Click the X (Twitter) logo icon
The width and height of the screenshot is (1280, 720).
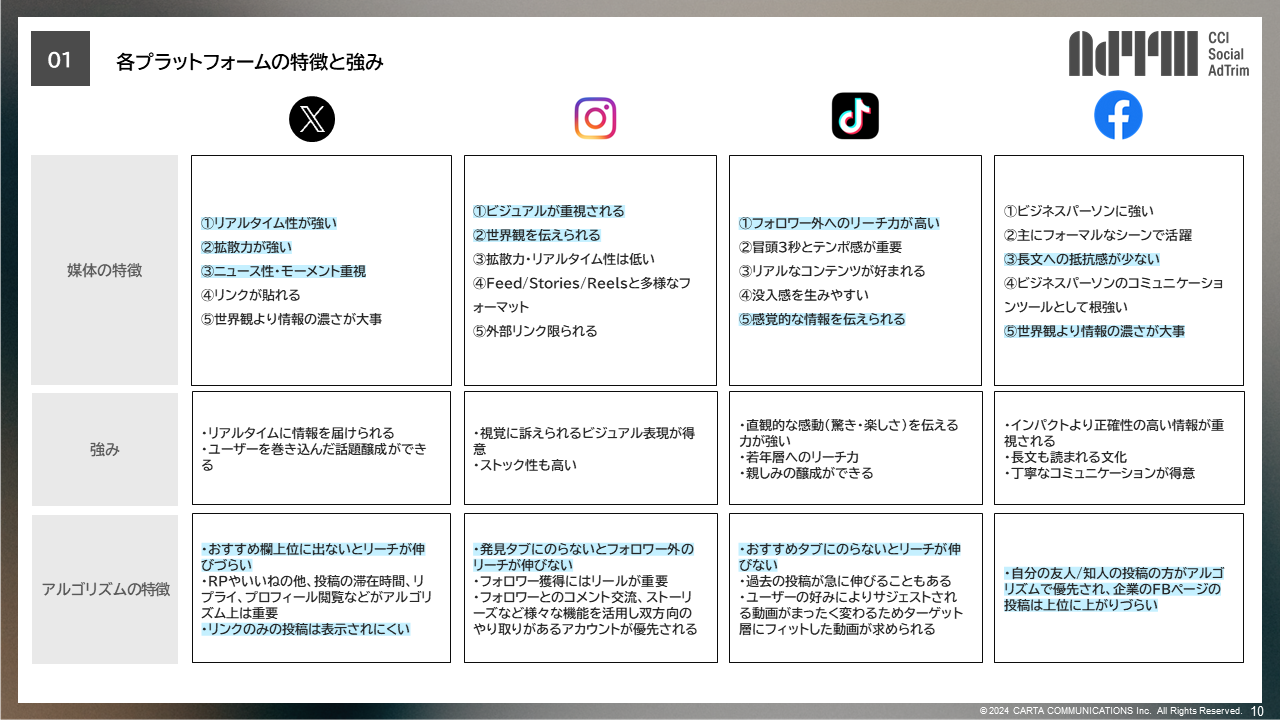pyautogui.click(x=312, y=120)
